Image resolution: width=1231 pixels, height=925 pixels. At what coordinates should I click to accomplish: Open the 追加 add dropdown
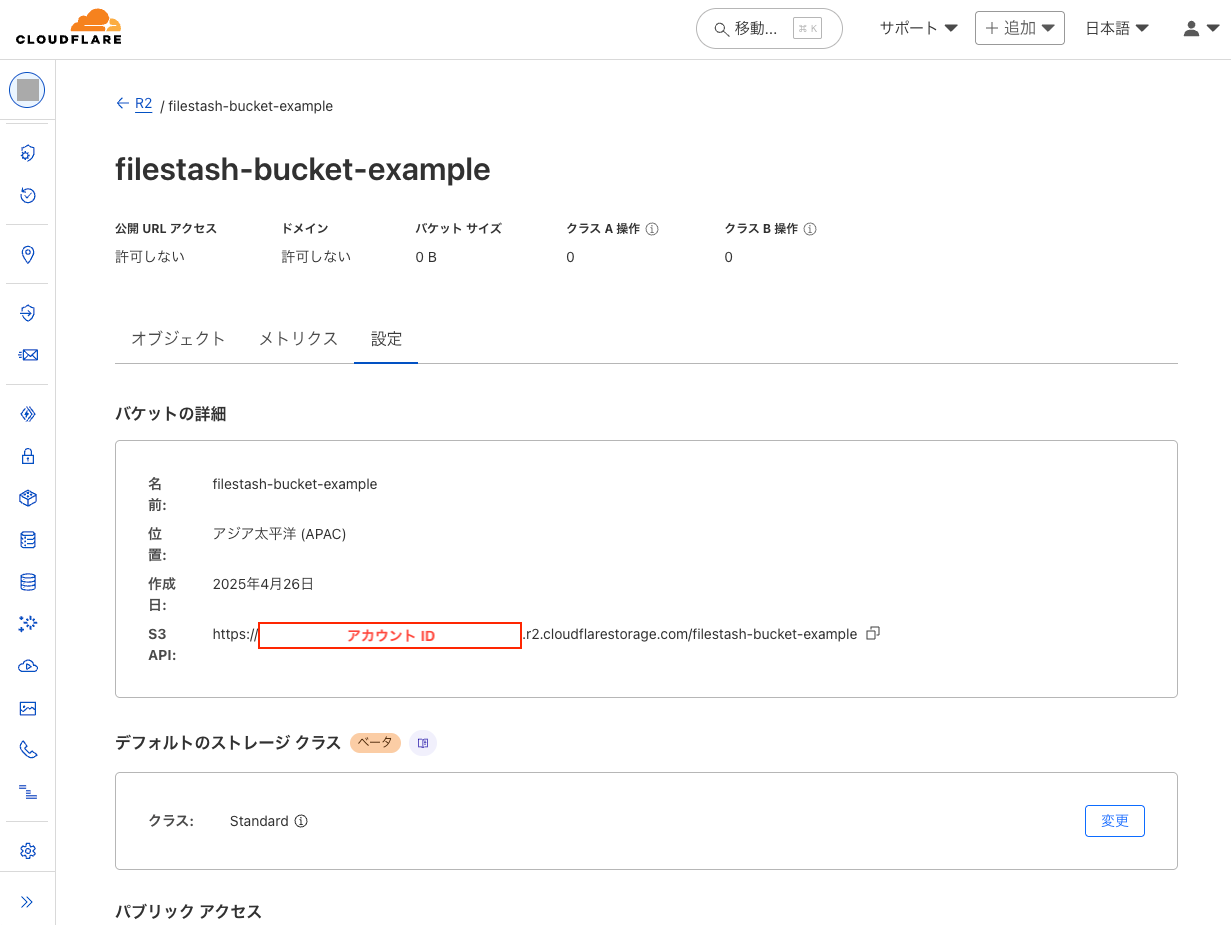coord(1019,27)
